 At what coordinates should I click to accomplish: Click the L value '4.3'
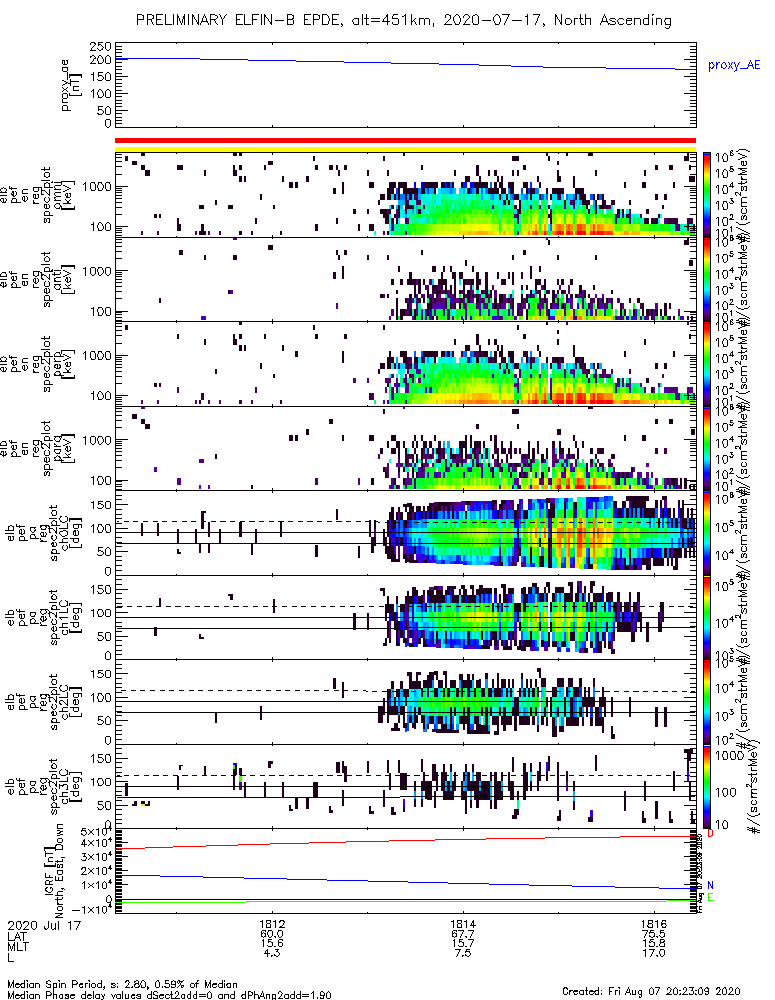point(272,953)
